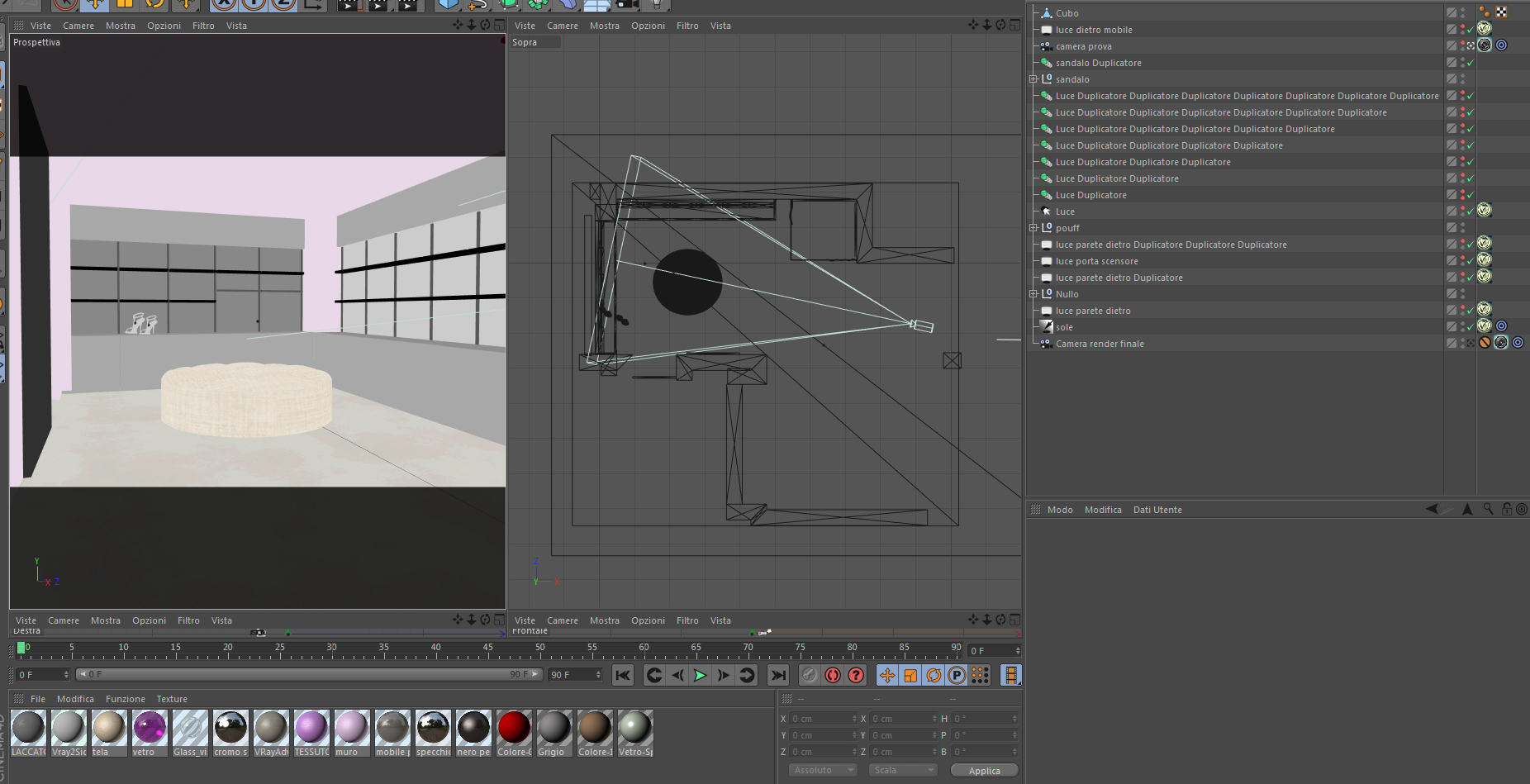
Task: Open Dati Utente menu in attributes panel
Action: point(1157,510)
